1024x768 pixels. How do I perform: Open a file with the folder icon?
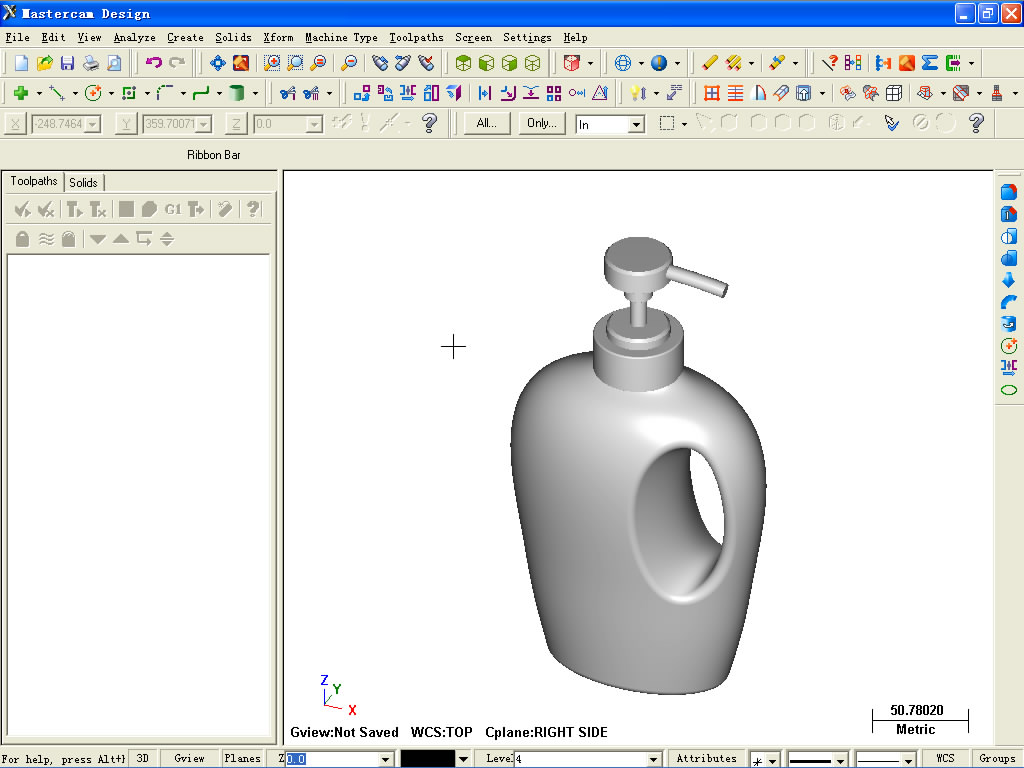click(44, 63)
